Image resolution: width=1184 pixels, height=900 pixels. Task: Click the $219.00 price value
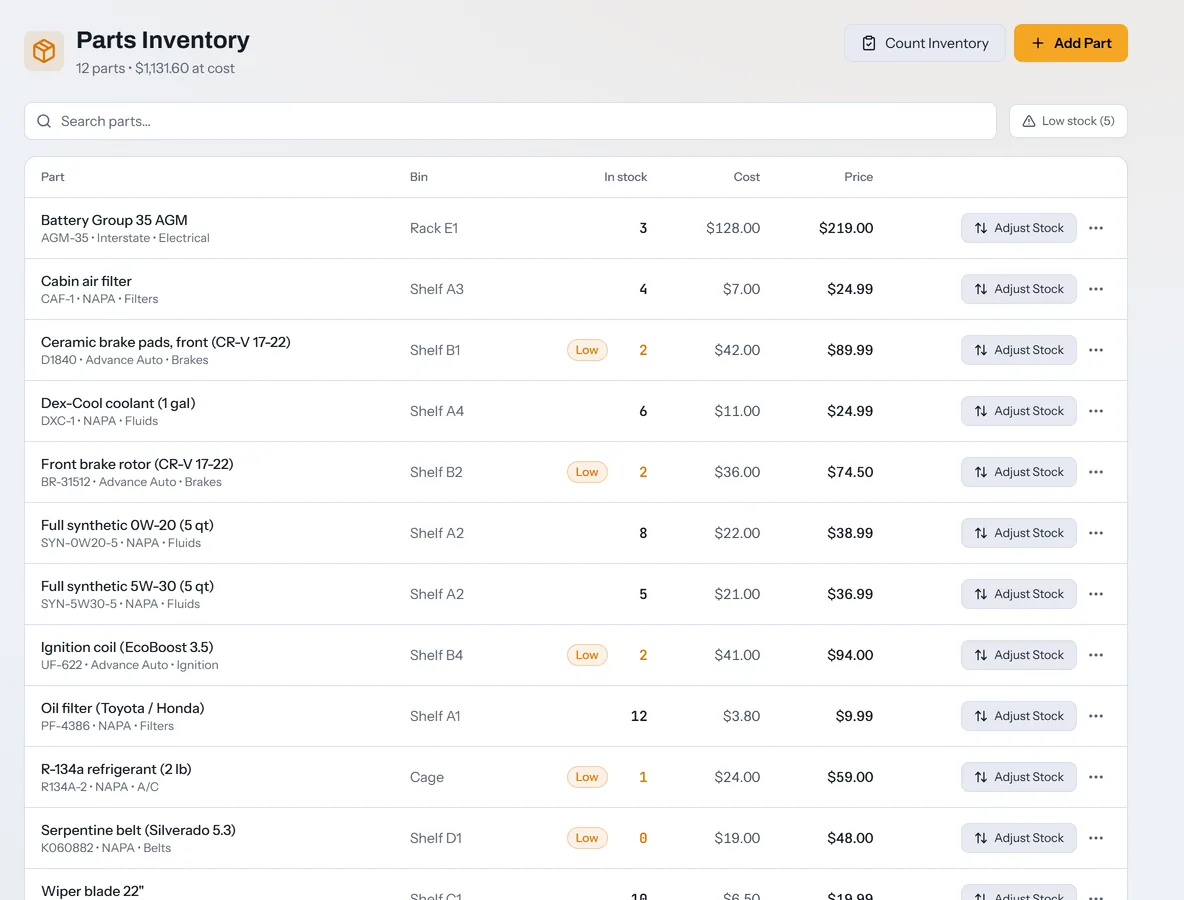point(846,228)
